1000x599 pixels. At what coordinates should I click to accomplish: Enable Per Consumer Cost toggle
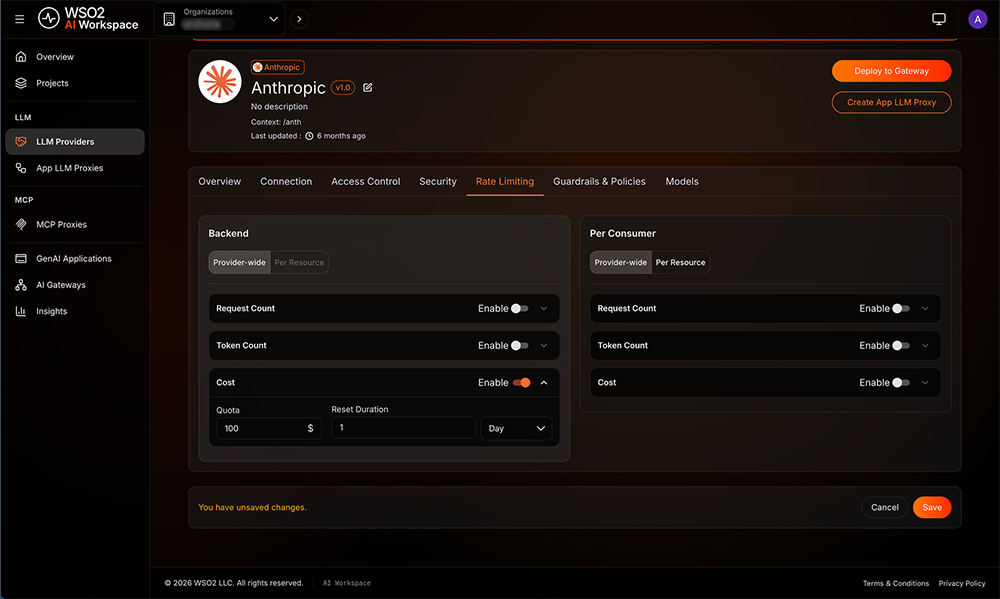coord(901,383)
